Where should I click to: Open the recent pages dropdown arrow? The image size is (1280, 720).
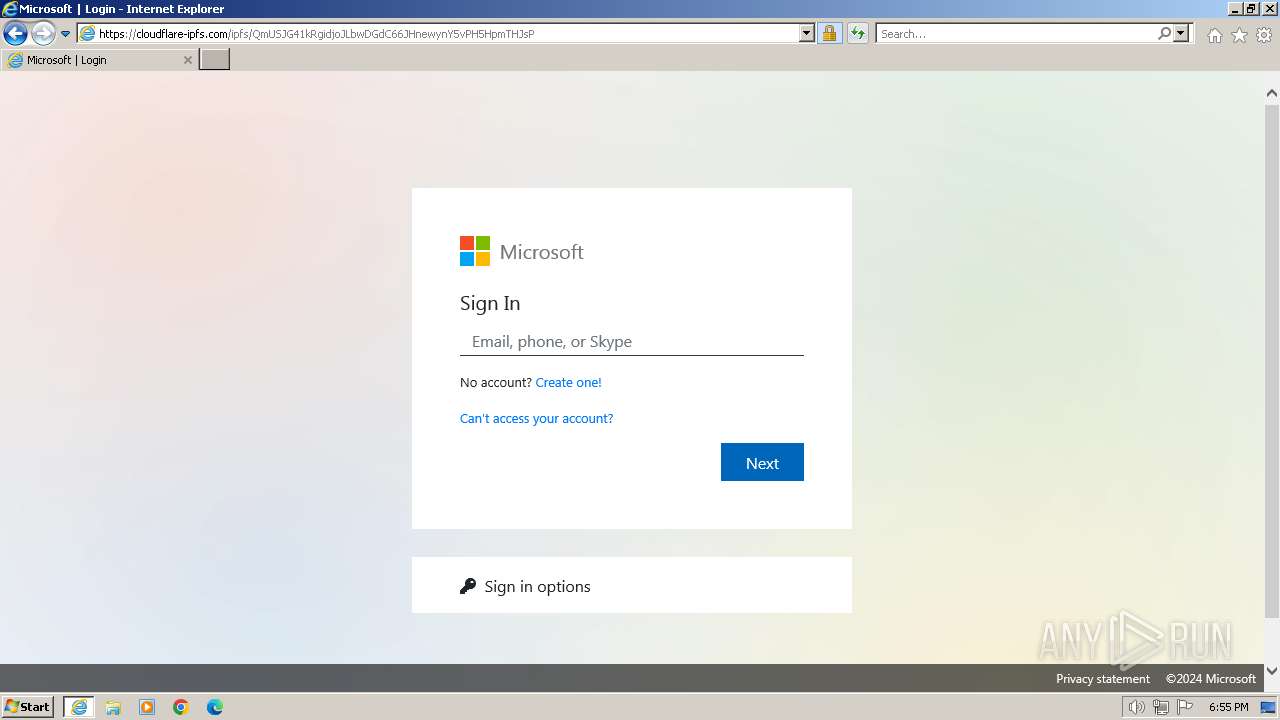pyautogui.click(x=66, y=34)
